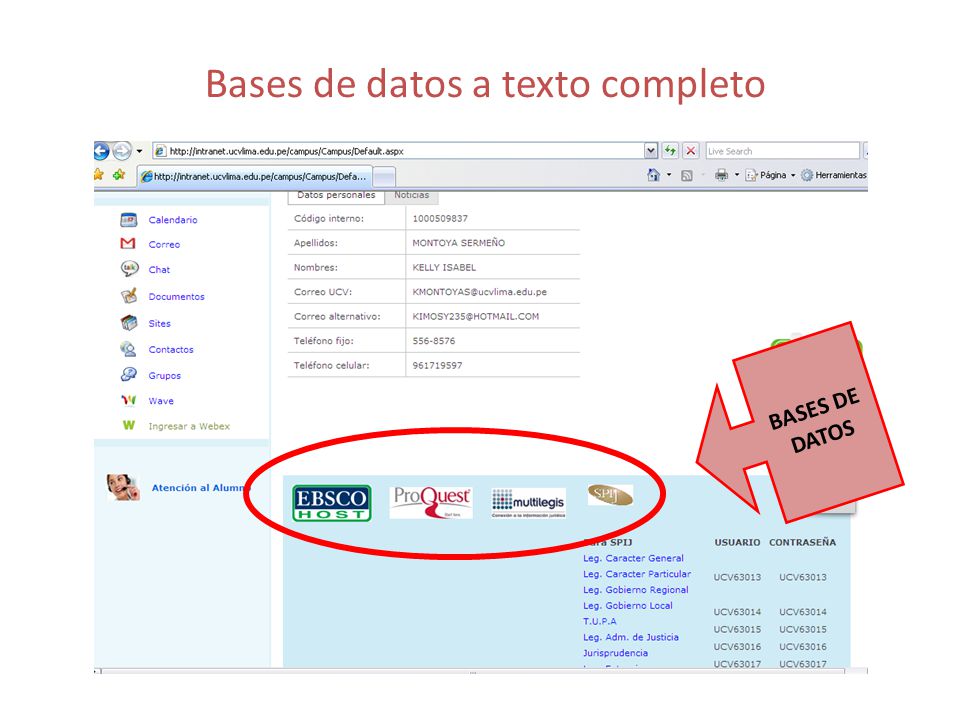Click the Print icon in toolbar
The image size is (960, 720).
[722, 175]
